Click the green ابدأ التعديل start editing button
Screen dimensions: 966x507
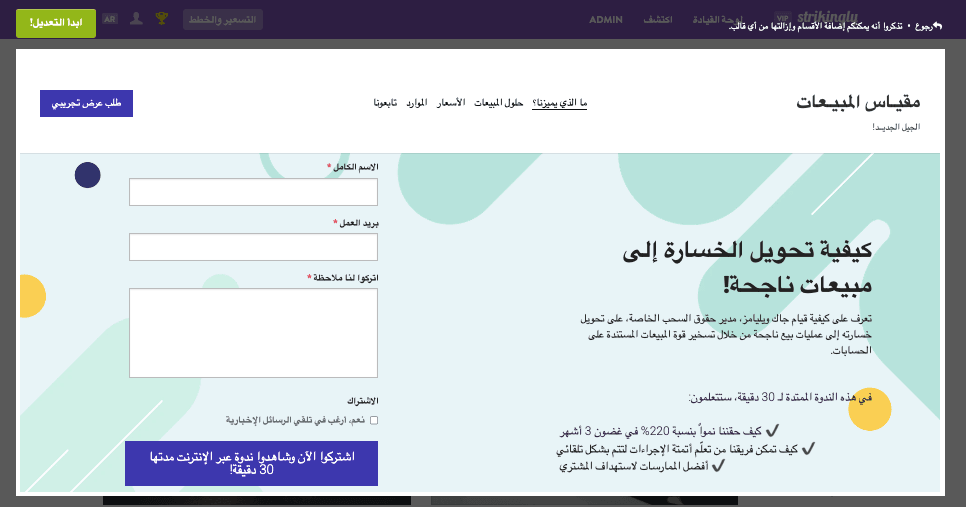(56, 23)
